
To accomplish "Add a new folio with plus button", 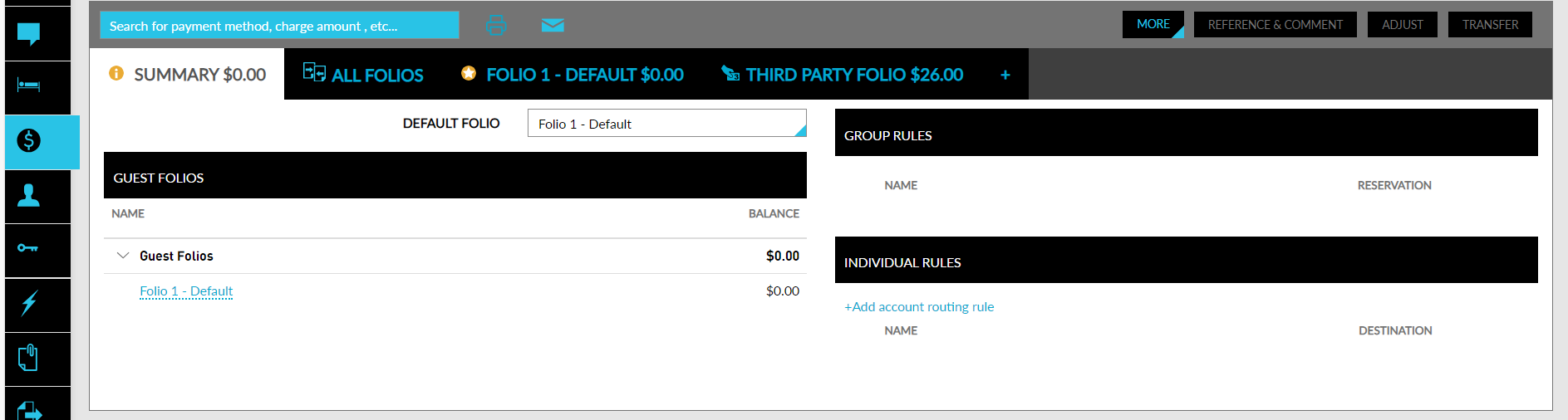I will coord(1005,75).
